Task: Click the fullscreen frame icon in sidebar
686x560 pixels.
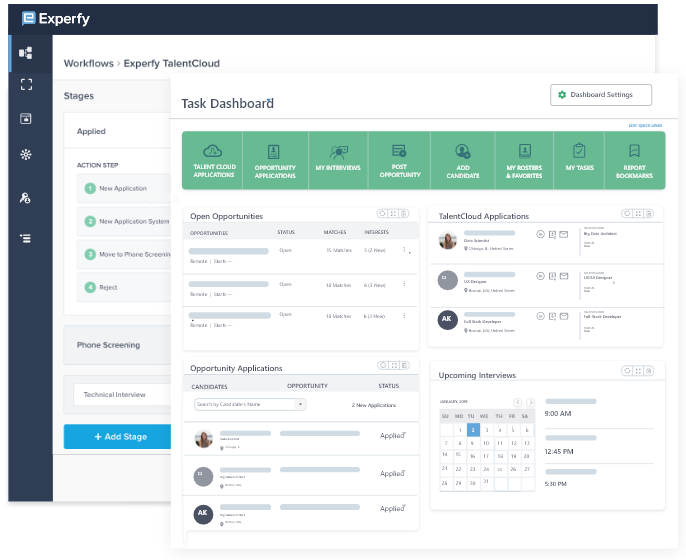Action: [26, 84]
